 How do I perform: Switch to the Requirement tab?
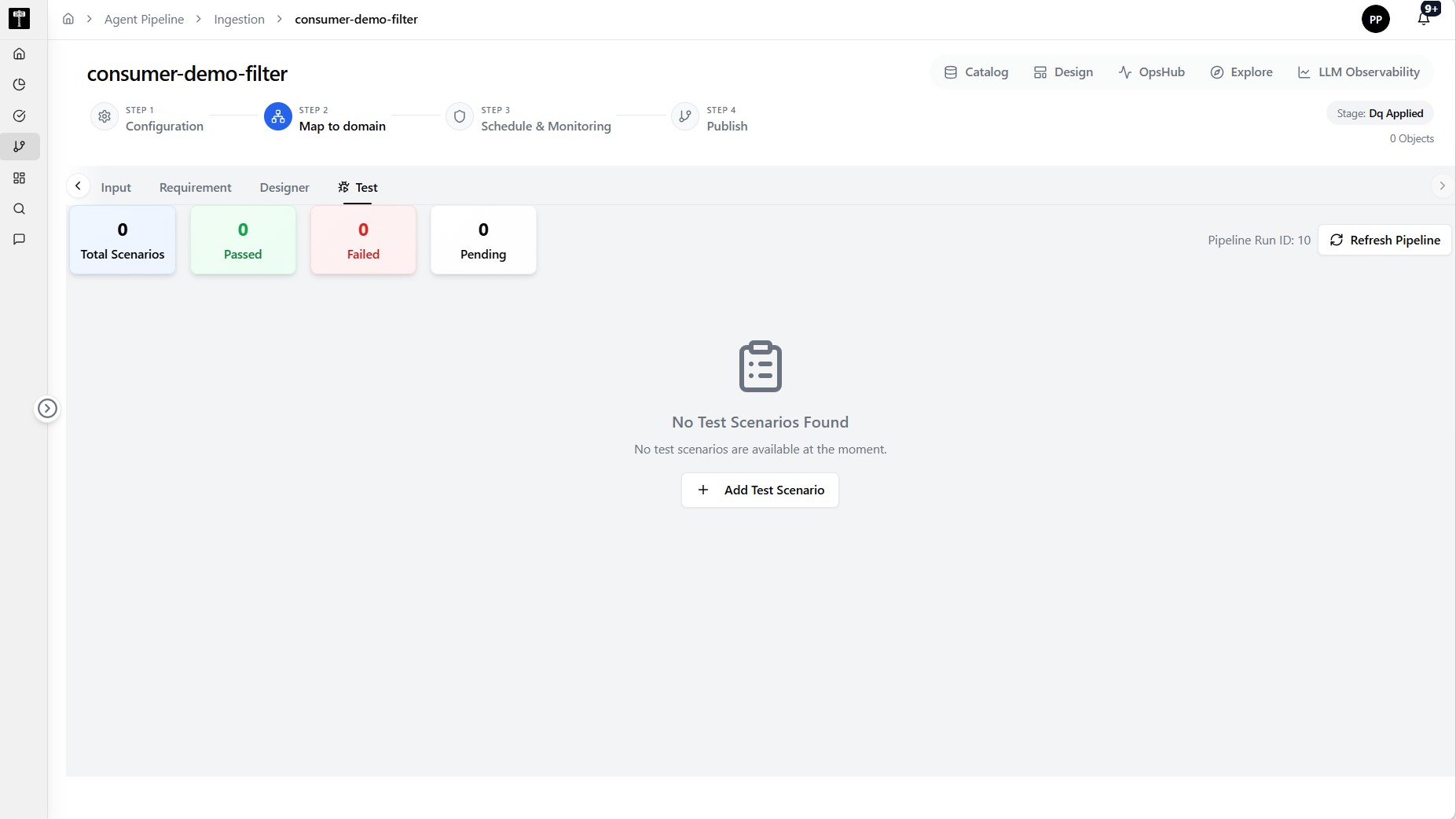pyautogui.click(x=195, y=187)
